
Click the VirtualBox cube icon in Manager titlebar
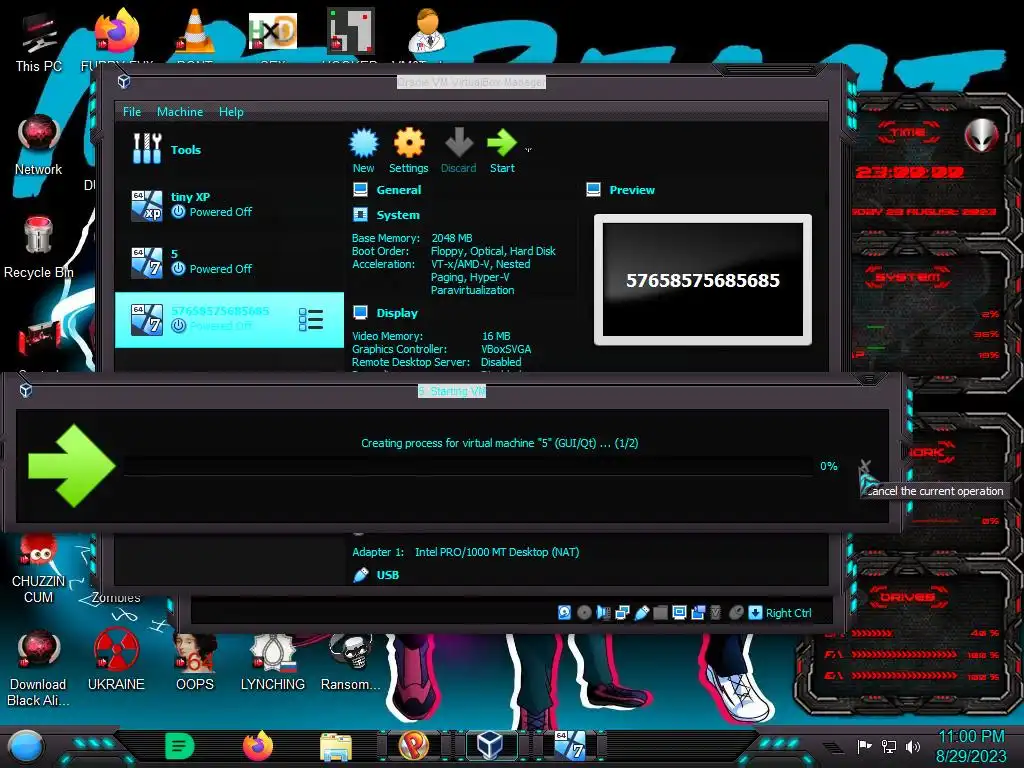pyautogui.click(x=123, y=82)
